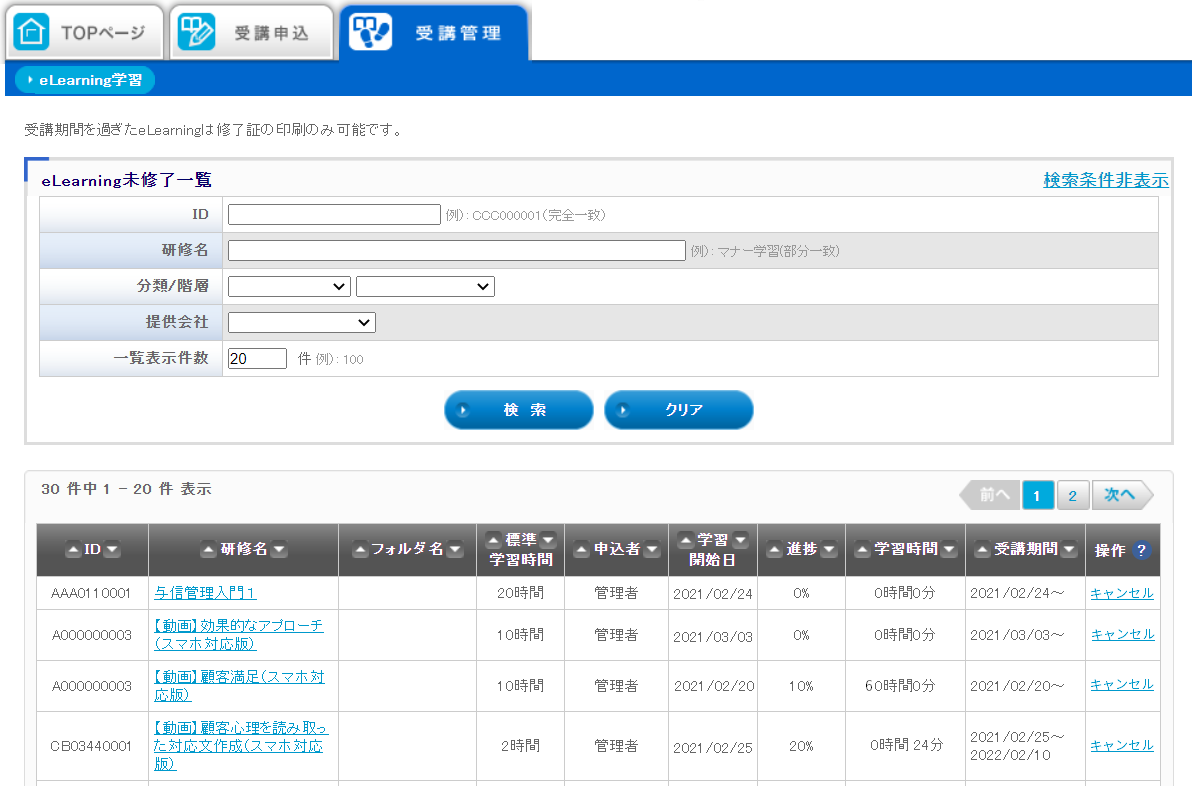1196x786 pixels.
Task: Sort 標準学習時間 column descending arrow
Action: [x=548, y=540]
